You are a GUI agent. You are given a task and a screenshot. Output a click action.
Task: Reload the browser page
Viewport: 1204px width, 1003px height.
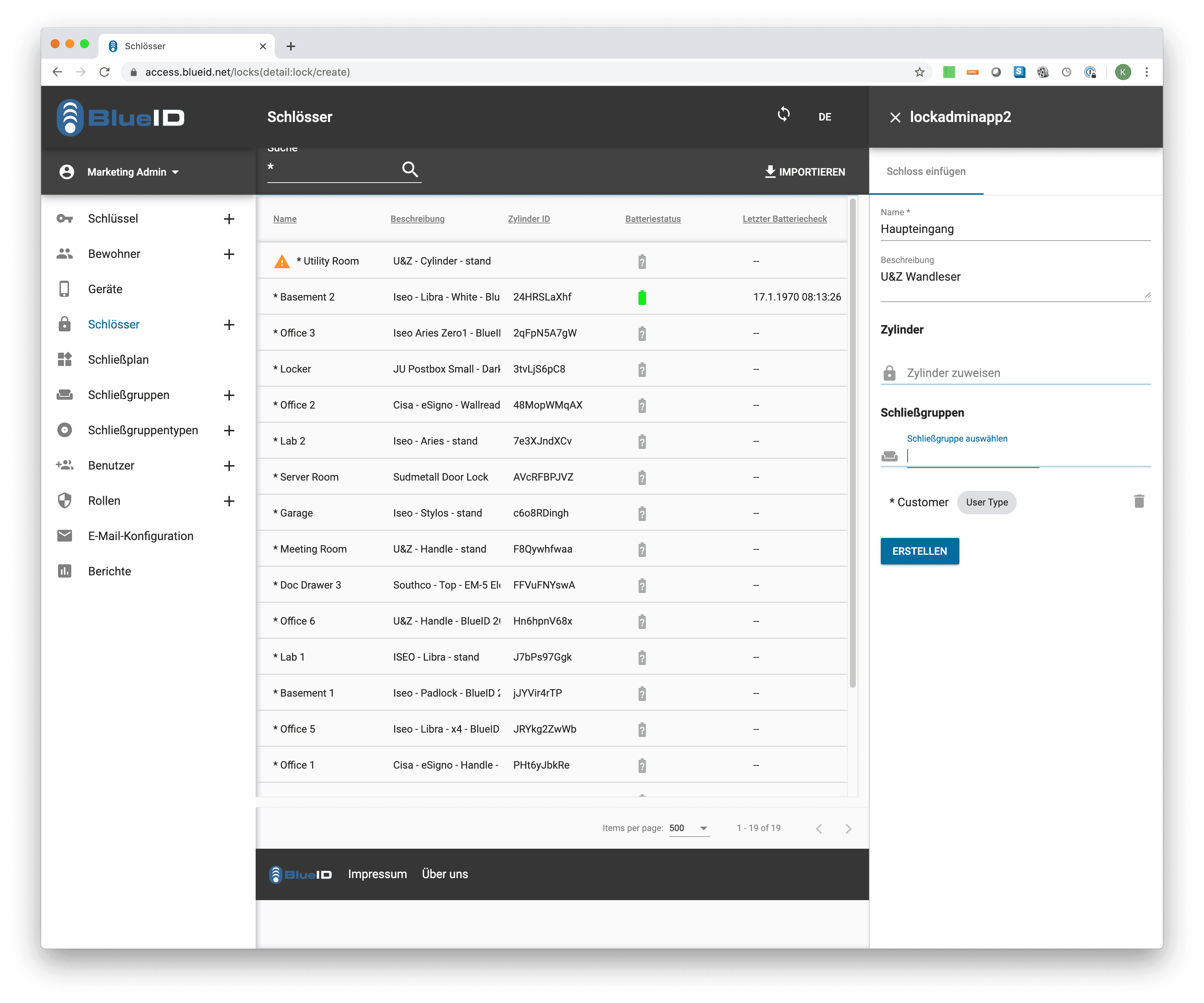(x=104, y=72)
